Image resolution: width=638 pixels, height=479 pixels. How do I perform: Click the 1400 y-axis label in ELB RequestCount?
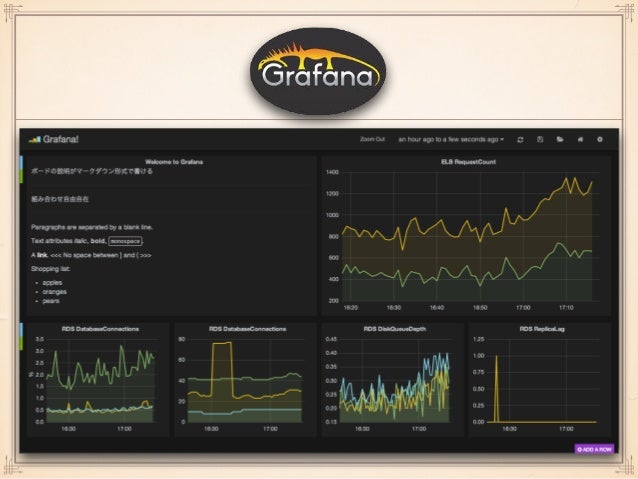click(x=332, y=172)
